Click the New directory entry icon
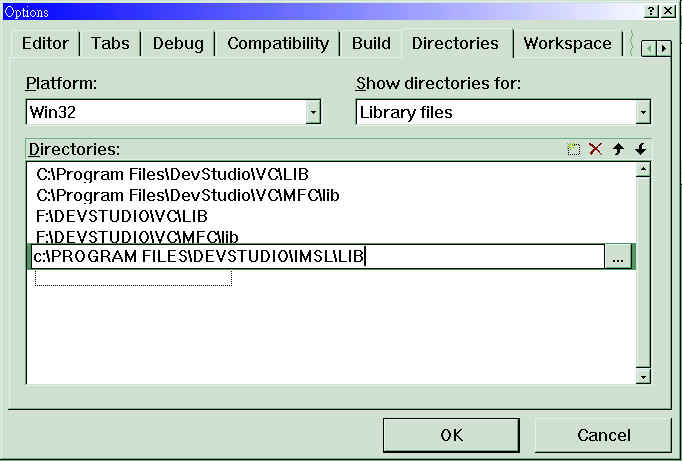 (573, 149)
